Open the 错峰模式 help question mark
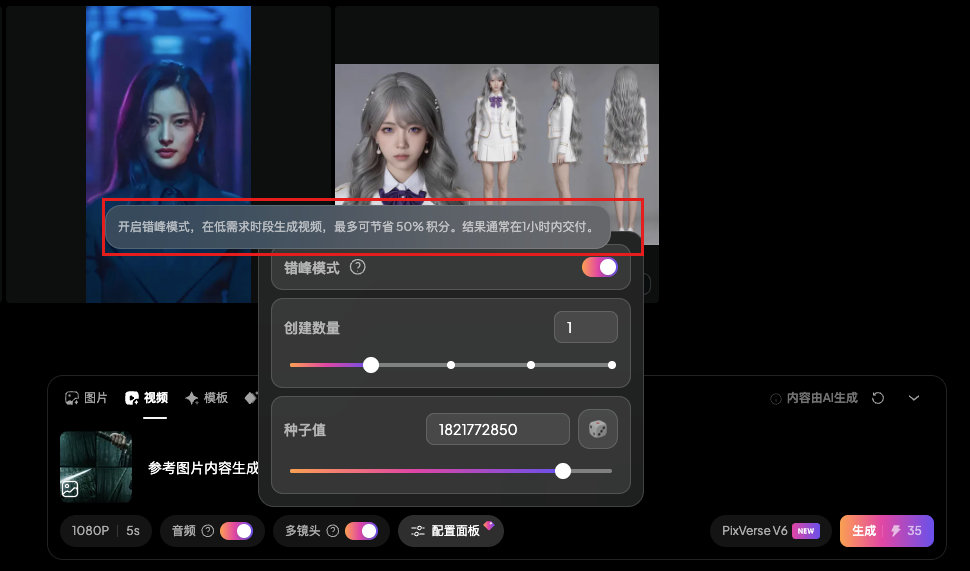Screen dimensions: 970x571 358,267
